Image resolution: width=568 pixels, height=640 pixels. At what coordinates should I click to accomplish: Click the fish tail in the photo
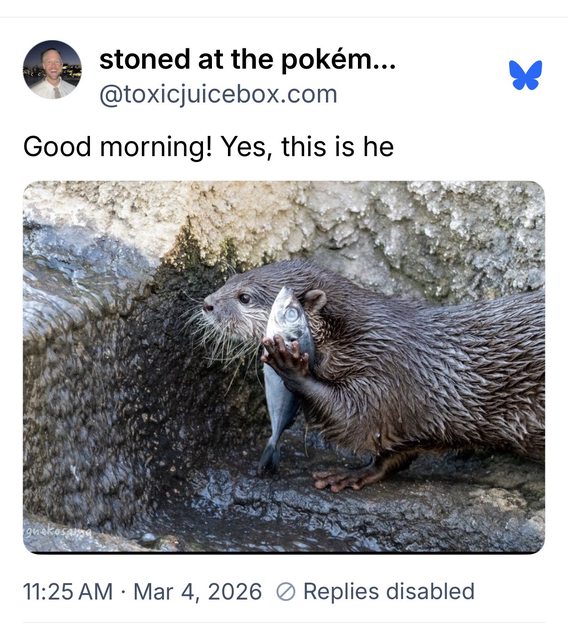269,457
